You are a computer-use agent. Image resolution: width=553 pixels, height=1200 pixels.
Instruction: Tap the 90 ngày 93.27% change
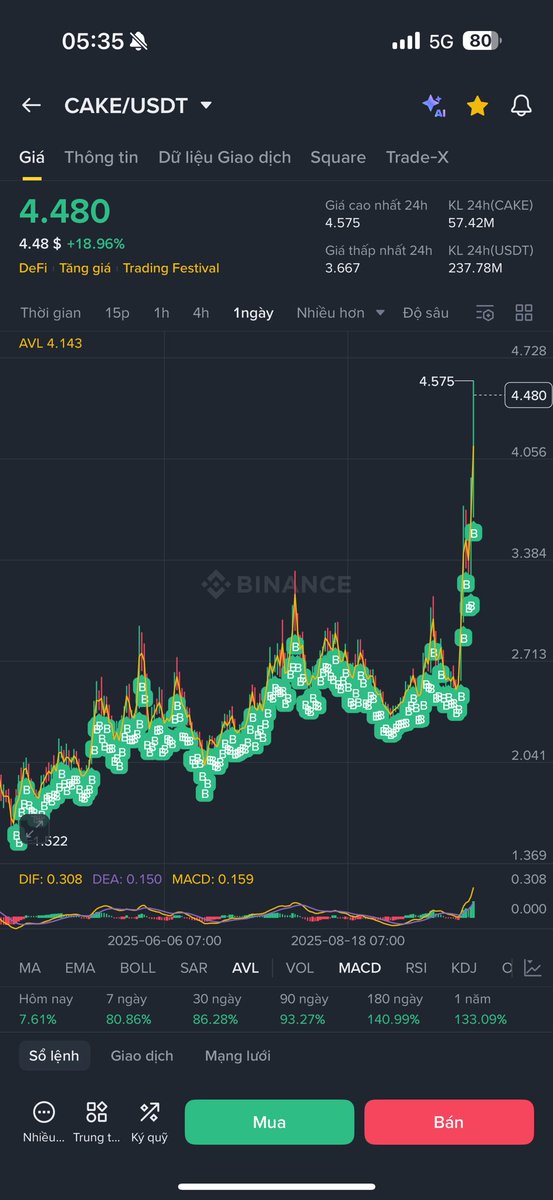[x=304, y=1010]
